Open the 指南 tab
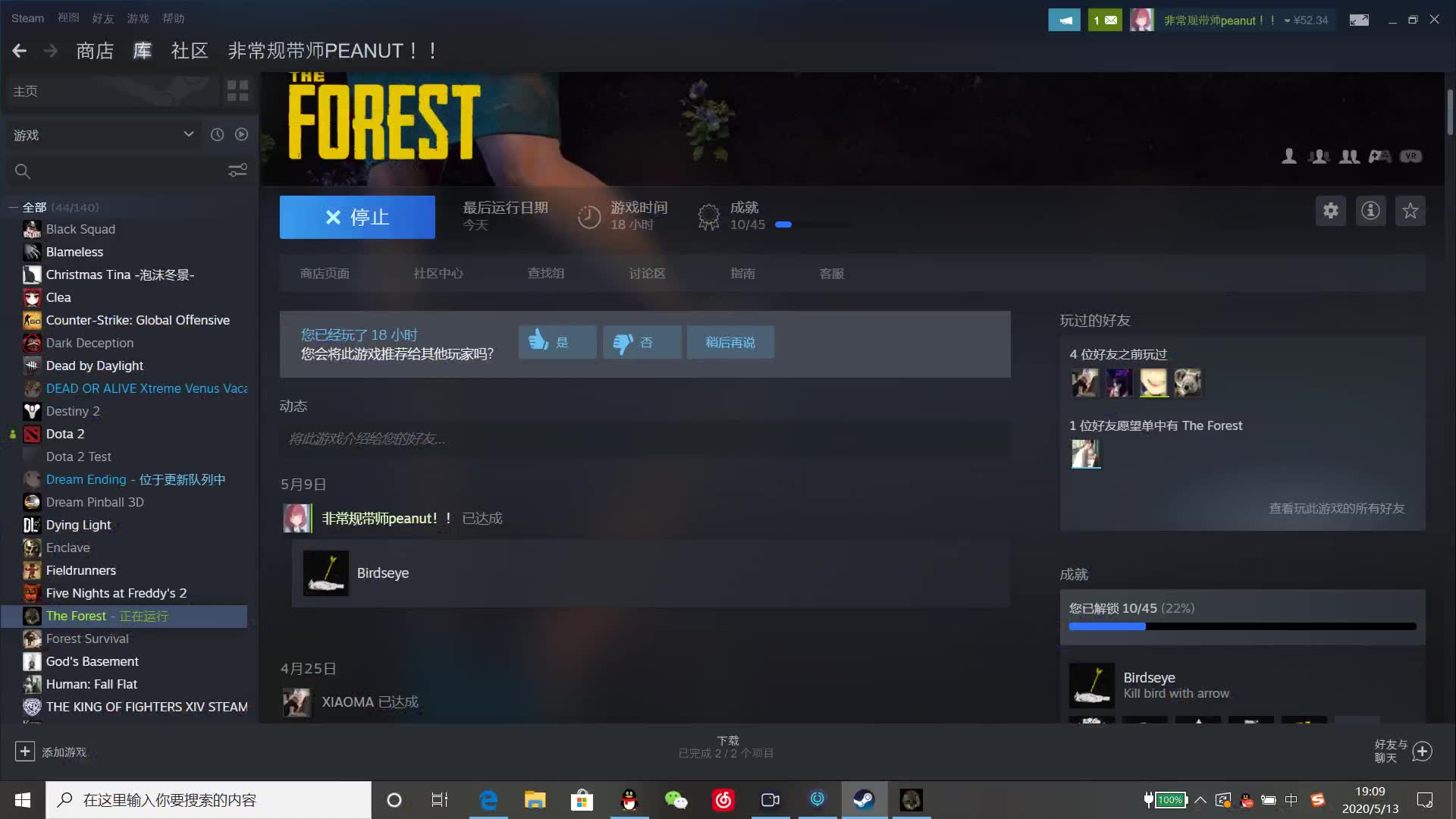 click(x=742, y=274)
